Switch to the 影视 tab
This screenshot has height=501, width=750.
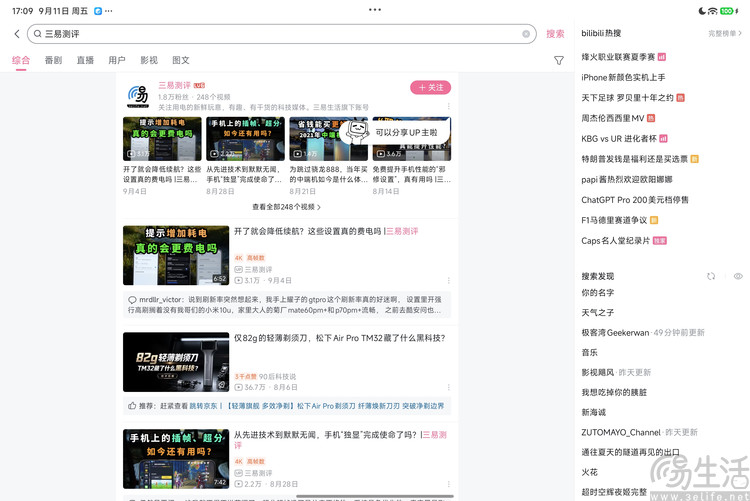[x=149, y=60]
